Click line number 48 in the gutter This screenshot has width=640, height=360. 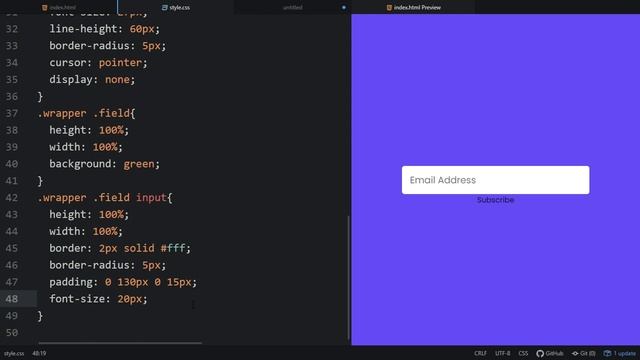tap(12, 299)
